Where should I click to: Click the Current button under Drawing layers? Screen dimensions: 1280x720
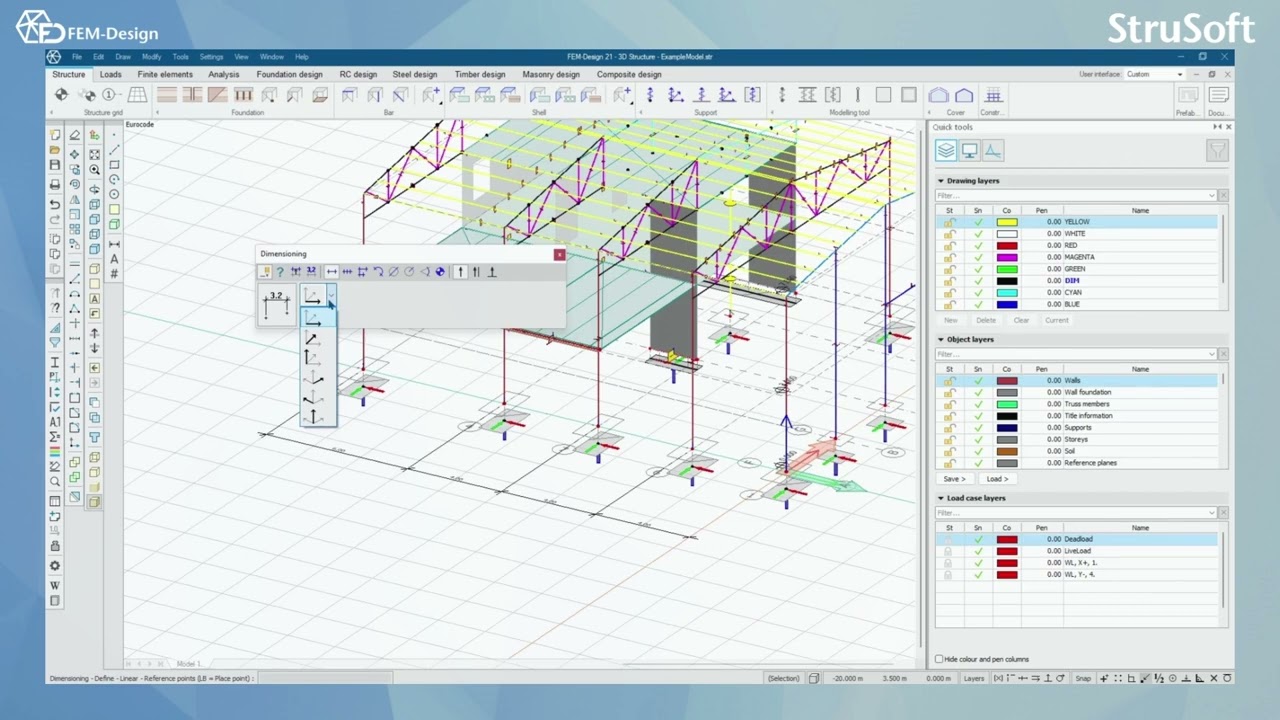pyautogui.click(x=1057, y=320)
